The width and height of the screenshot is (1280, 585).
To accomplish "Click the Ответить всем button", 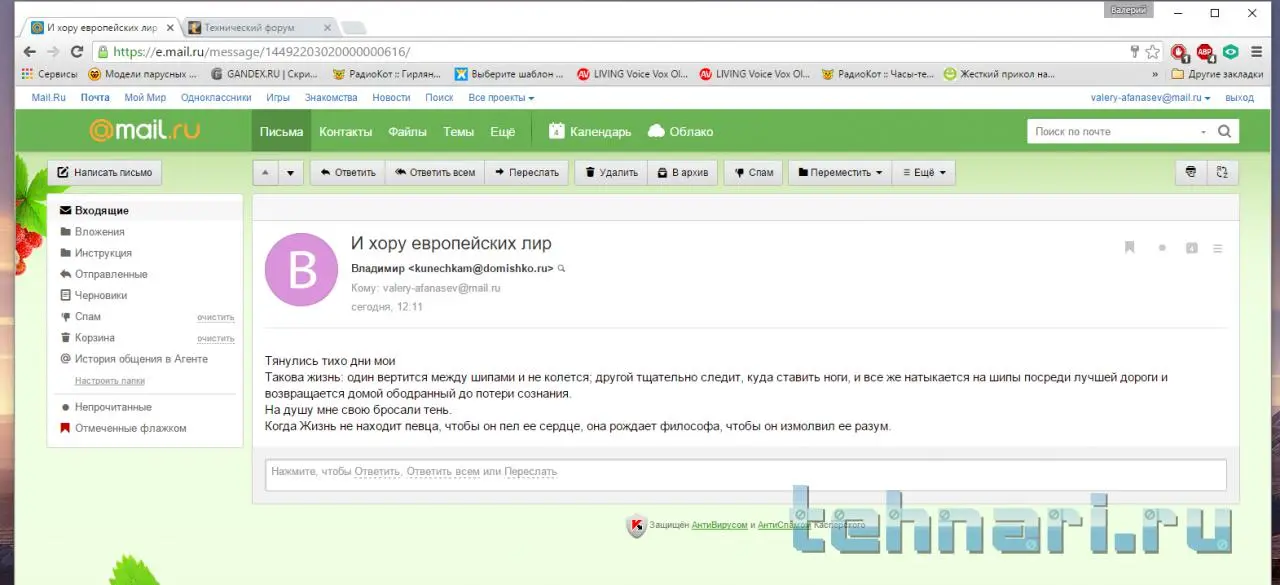I will [434, 172].
